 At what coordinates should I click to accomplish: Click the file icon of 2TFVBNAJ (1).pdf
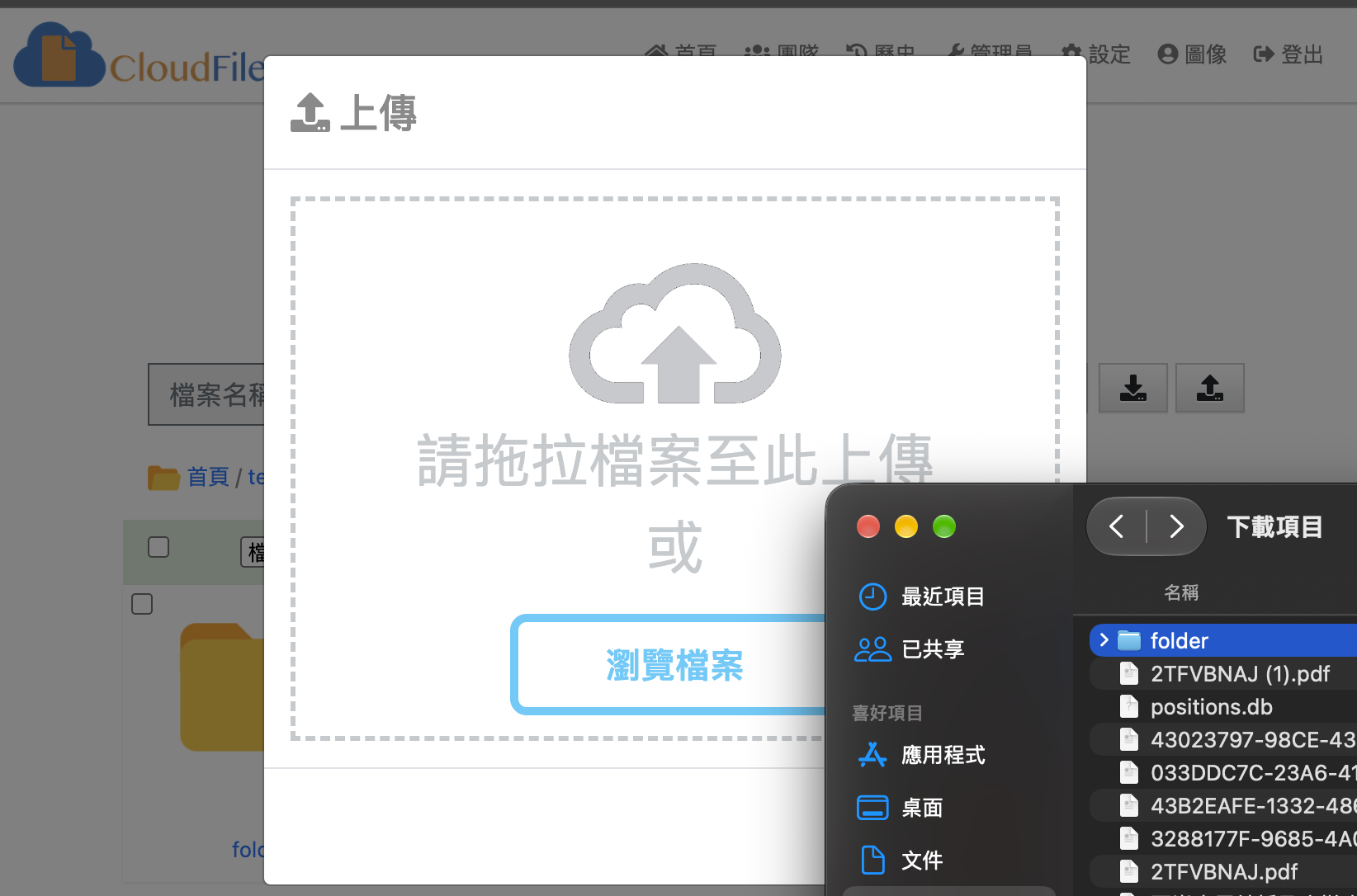point(1129,674)
